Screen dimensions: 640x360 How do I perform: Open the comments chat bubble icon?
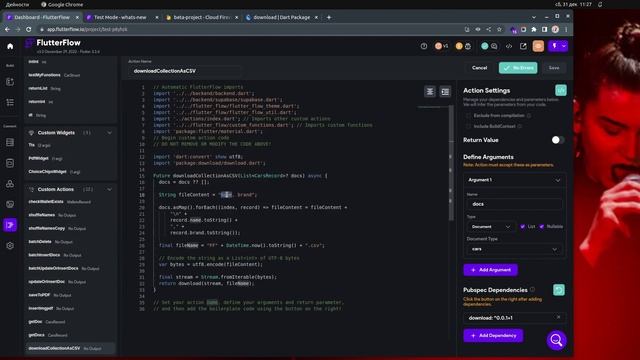pyautogui.click(x=494, y=46)
